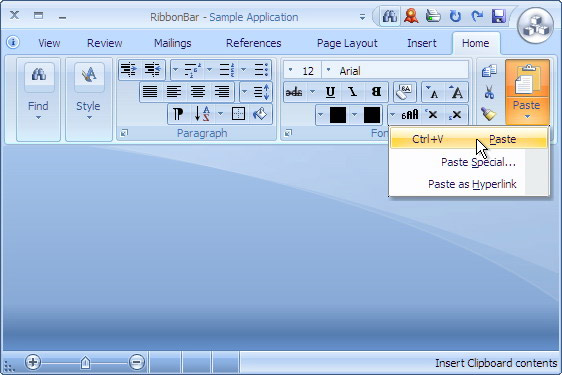Viewport: 562px width, 375px height.
Task: Click the Undo arrow in quick access toolbar
Action: 455,16
